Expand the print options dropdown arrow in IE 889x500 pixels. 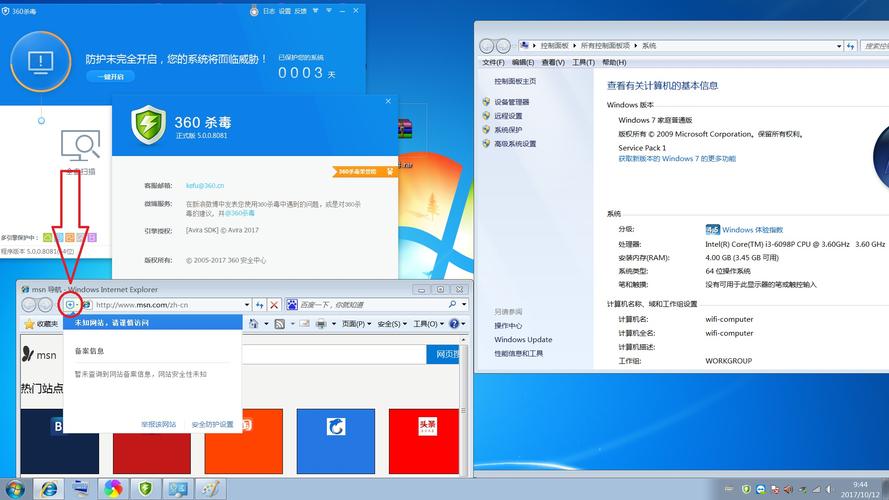tap(333, 324)
